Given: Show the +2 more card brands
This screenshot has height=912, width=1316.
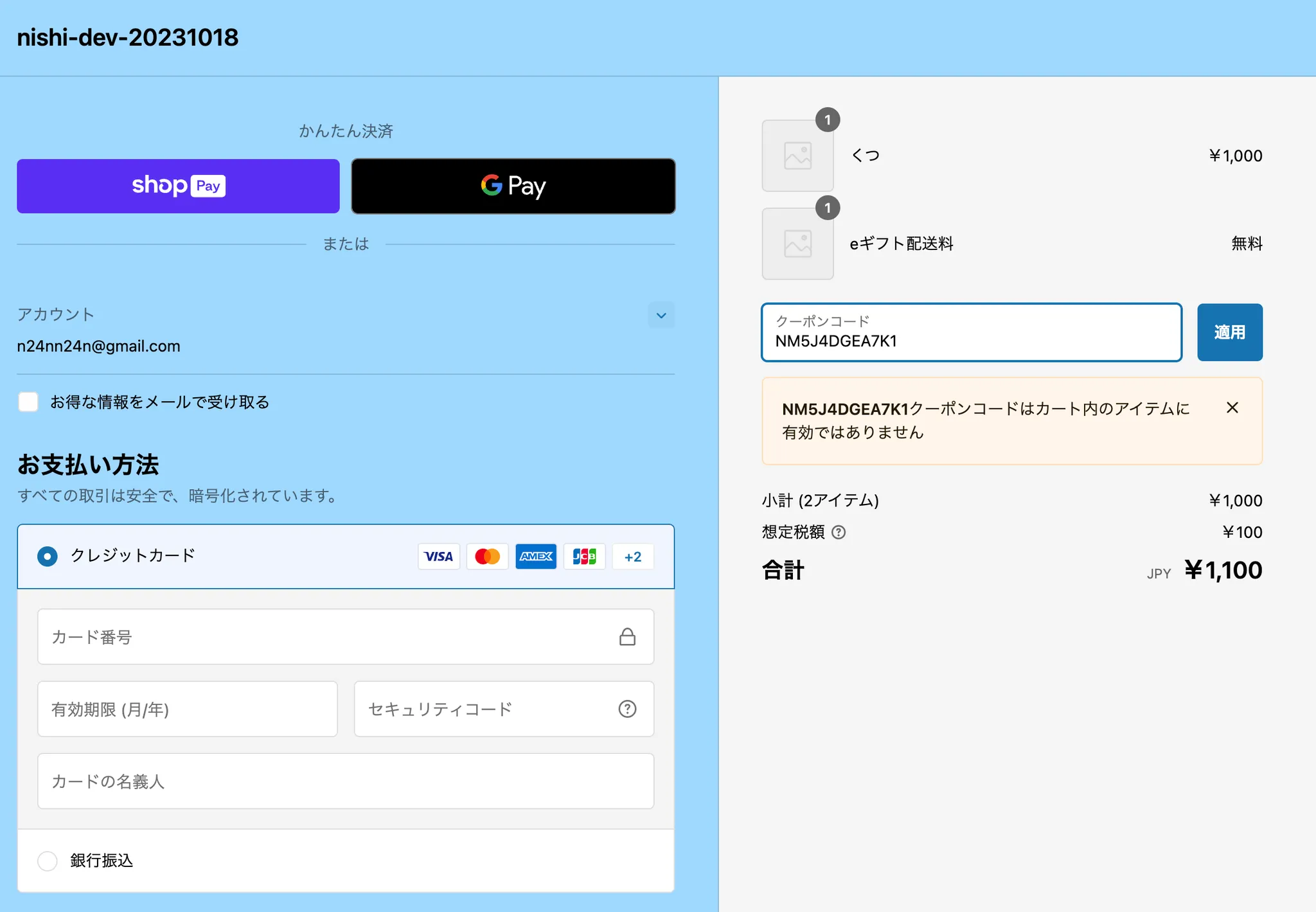Looking at the screenshot, I should click(x=633, y=557).
